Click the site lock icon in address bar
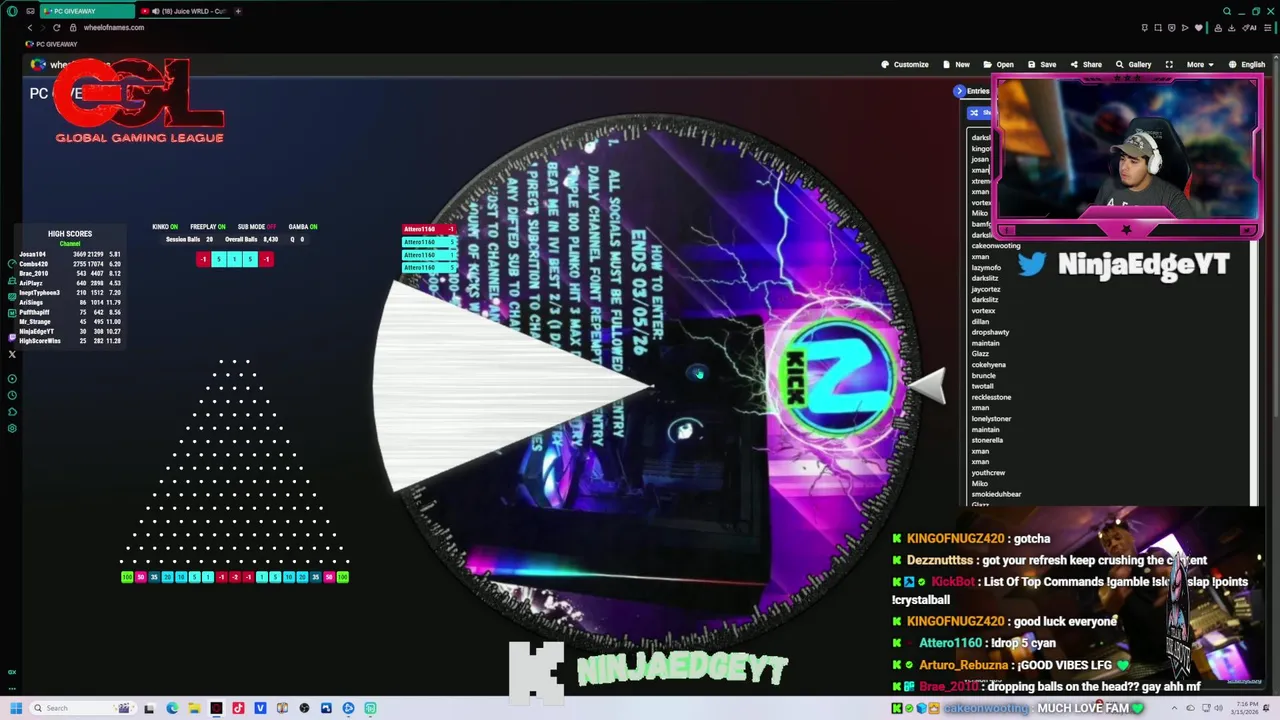This screenshot has height=720, width=1280. [x=73, y=27]
